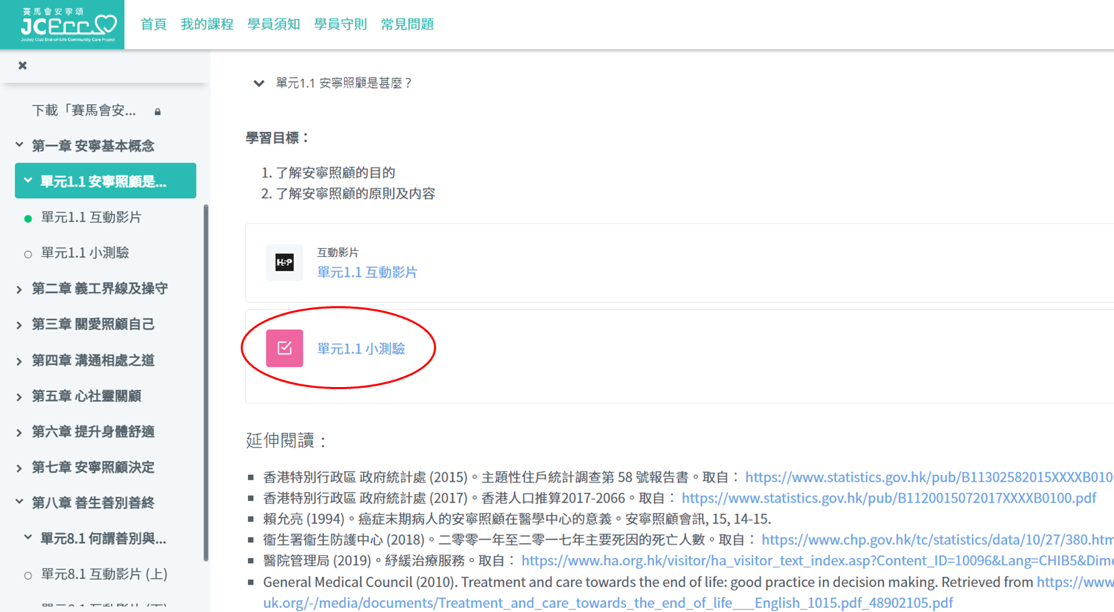Open 首頁 in the top navigation
Image resolution: width=1114 pixels, height=612 pixels.
click(x=153, y=24)
